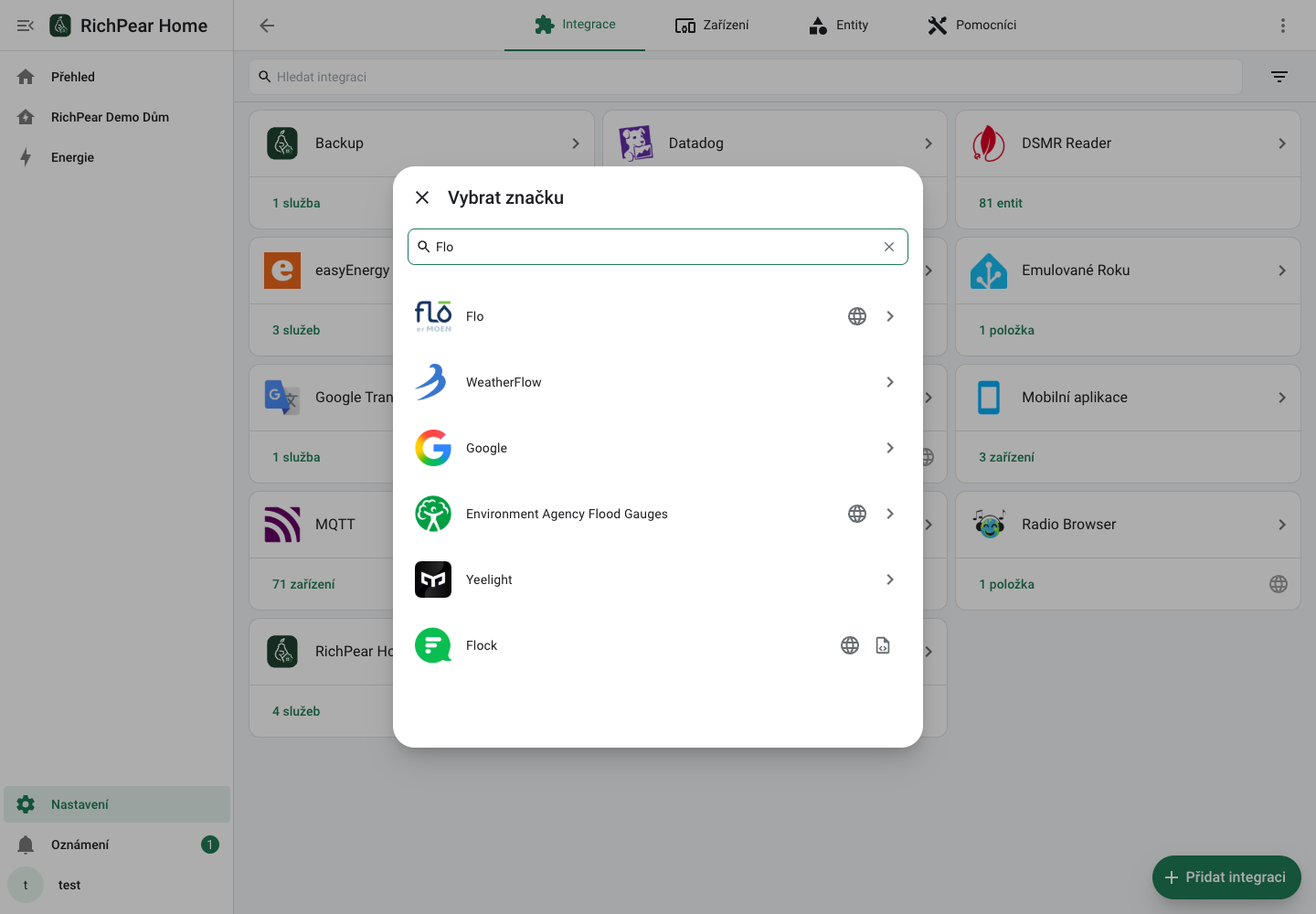
Task: Open Přehled in the sidebar
Action: pyautogui.click(x=117, y=77)
